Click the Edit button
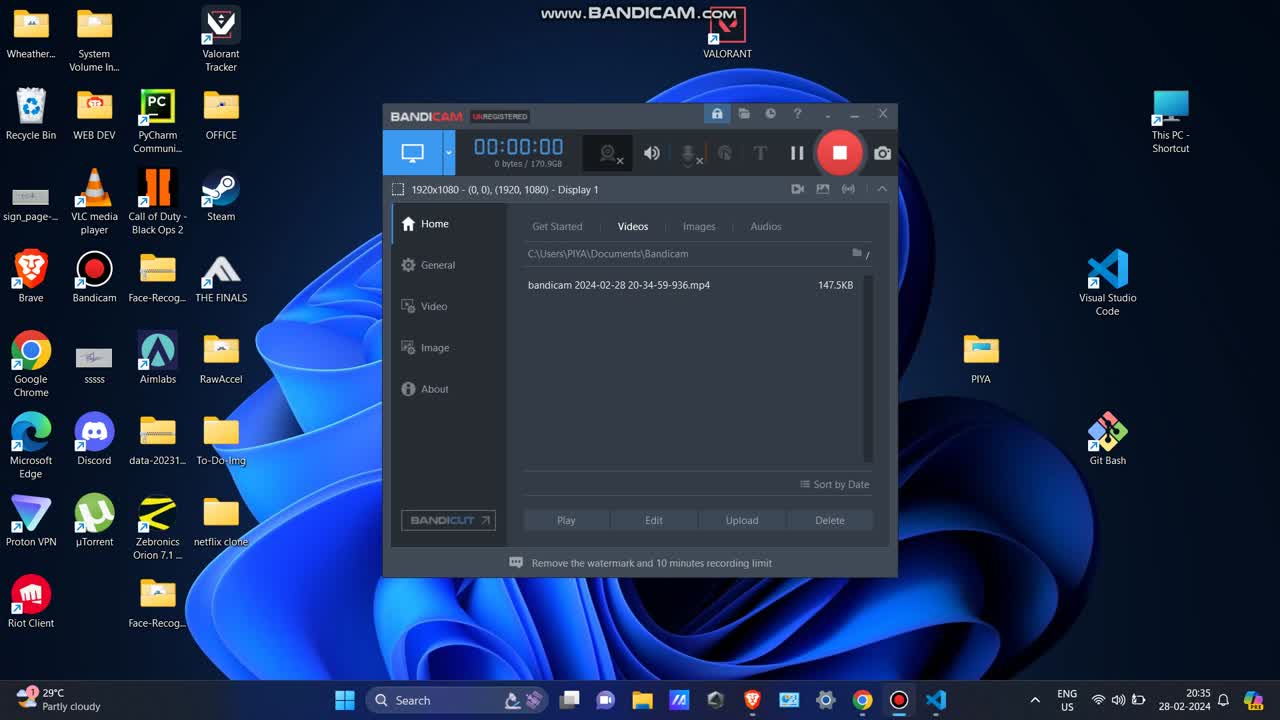Viewport: 1280px width, 720px height. [654, 520]
